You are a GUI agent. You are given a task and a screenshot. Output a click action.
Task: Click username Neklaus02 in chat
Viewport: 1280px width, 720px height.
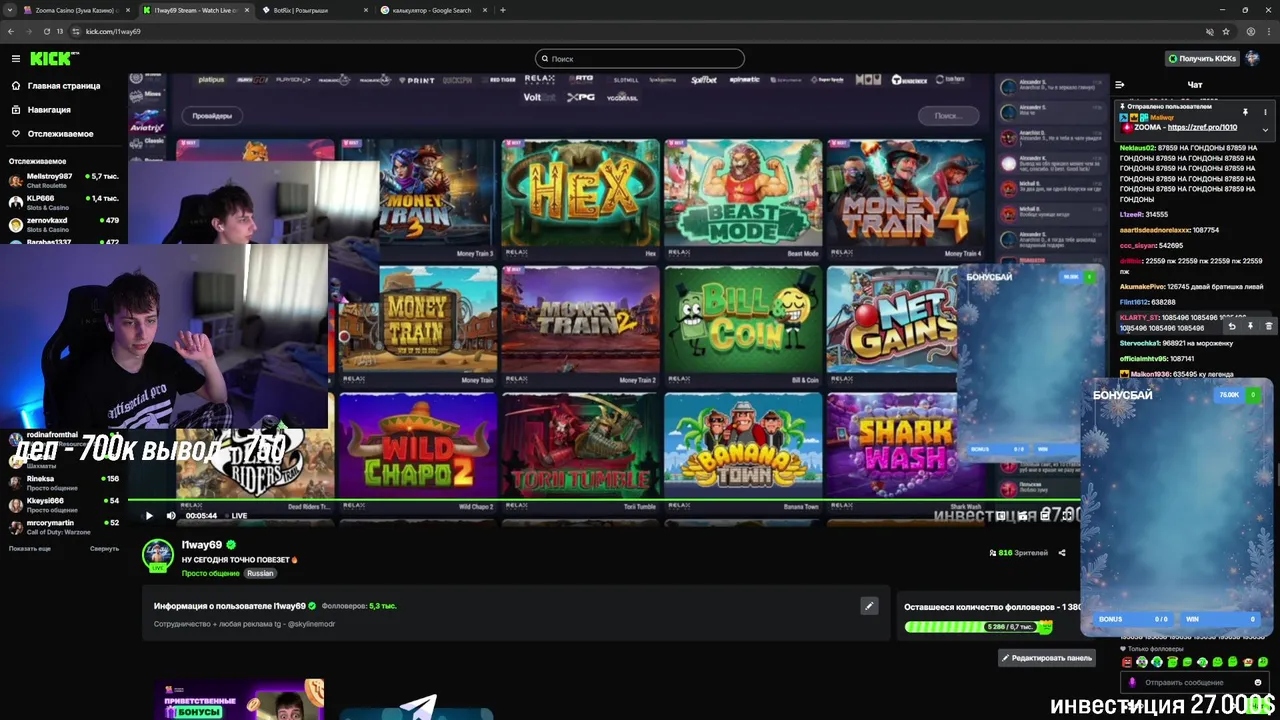pyautogui.click(x=1137, y=148)
